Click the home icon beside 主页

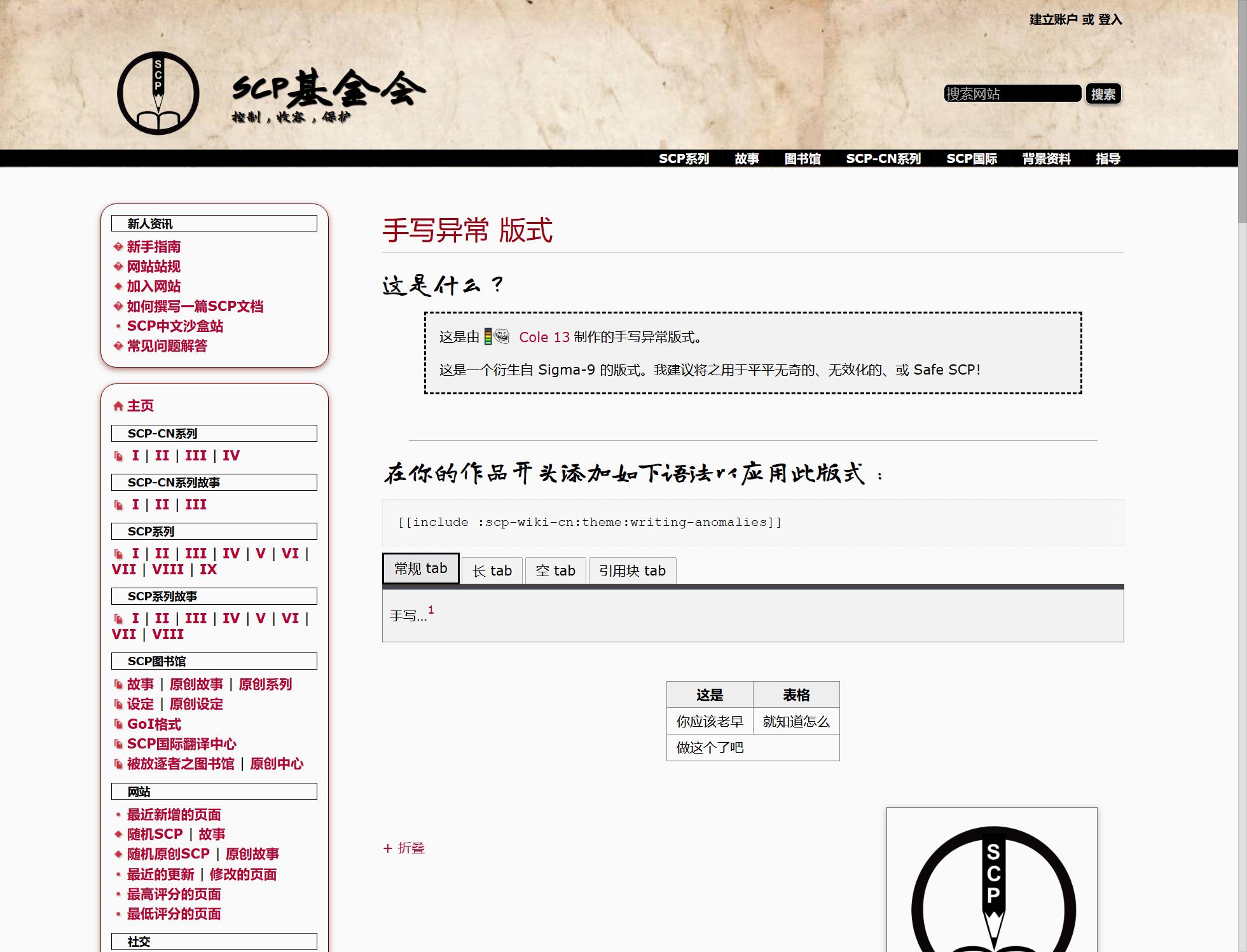click(x=118, y=406)
